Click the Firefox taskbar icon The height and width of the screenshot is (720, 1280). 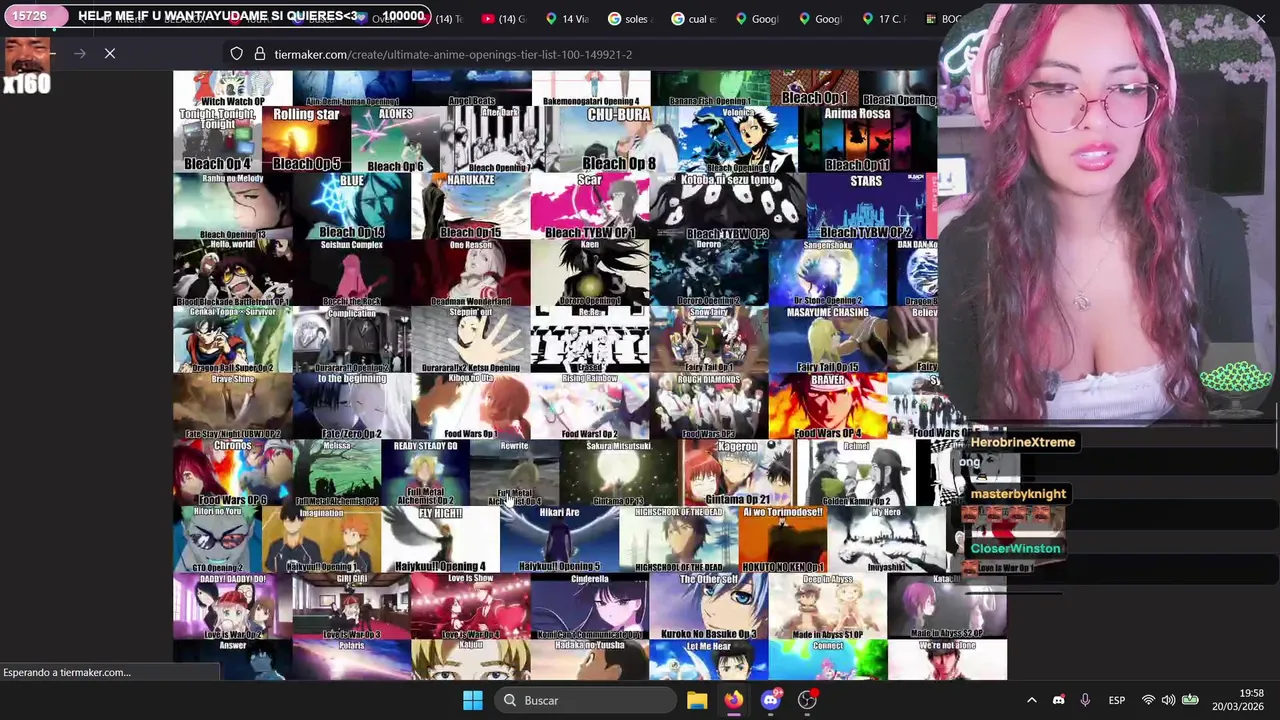[734, 700]
